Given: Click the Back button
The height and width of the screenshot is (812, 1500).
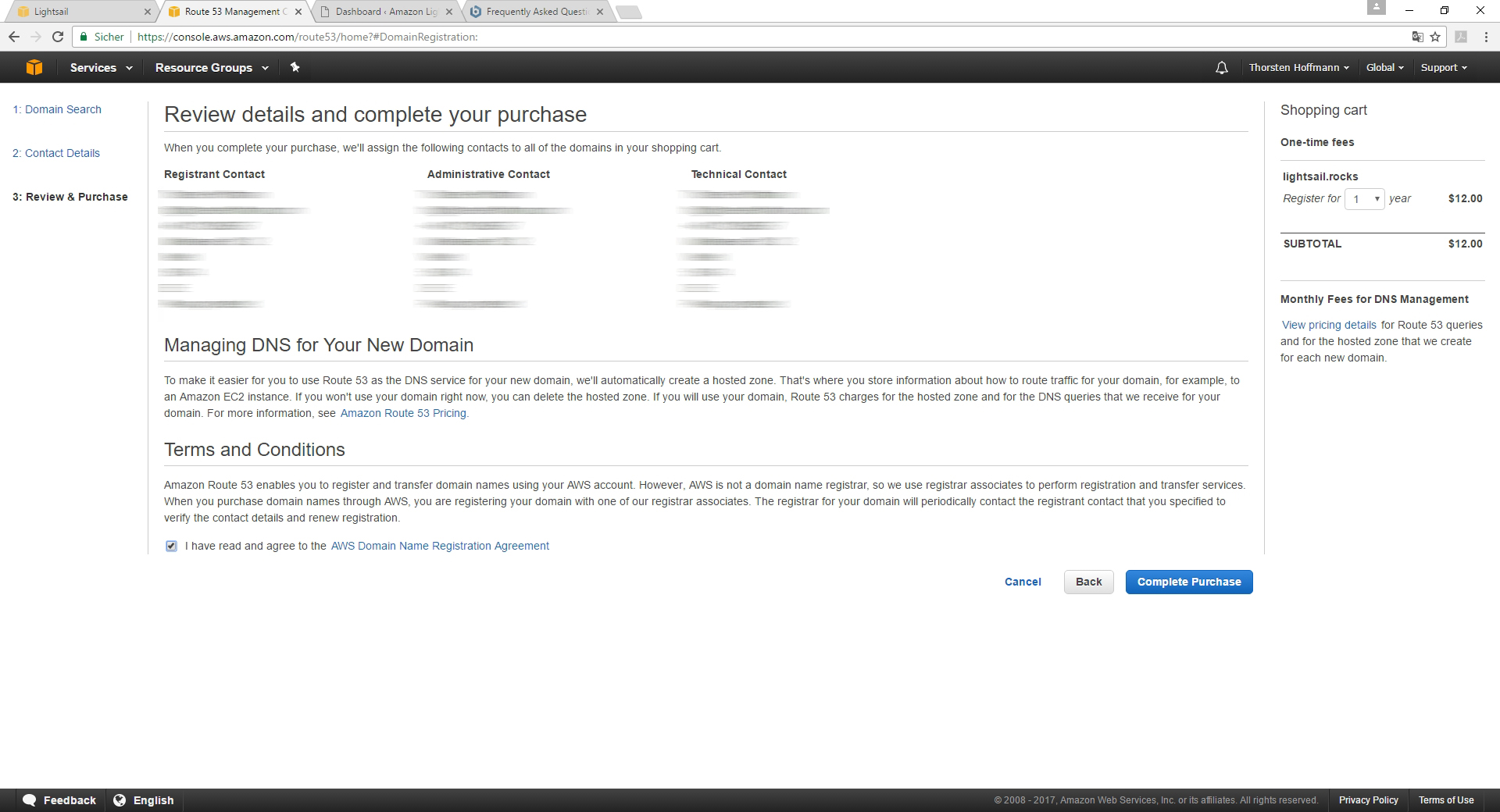Looking at the screenshot, I should tap(1088, 582).
